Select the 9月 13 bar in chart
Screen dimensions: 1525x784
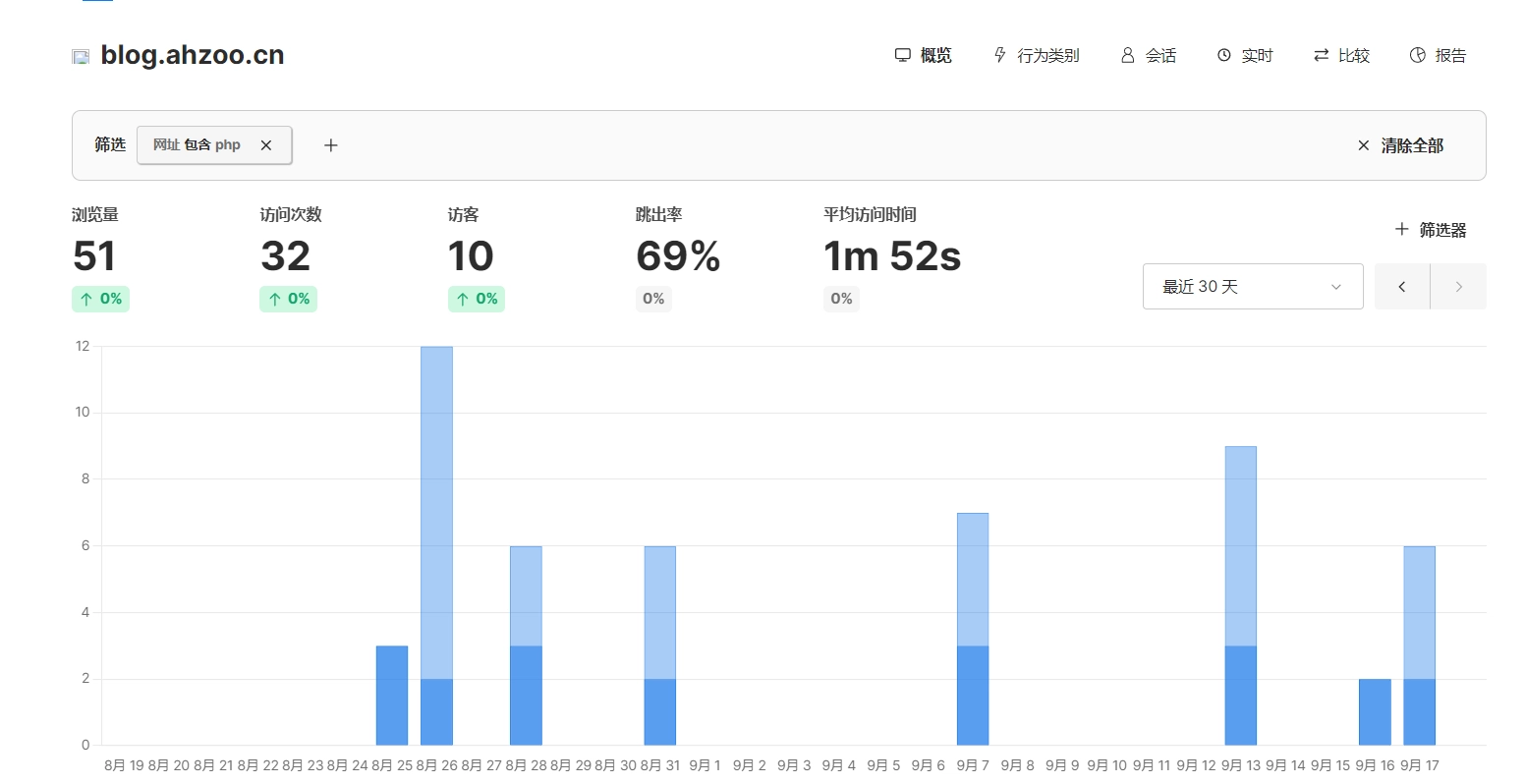click(1240, 595)
